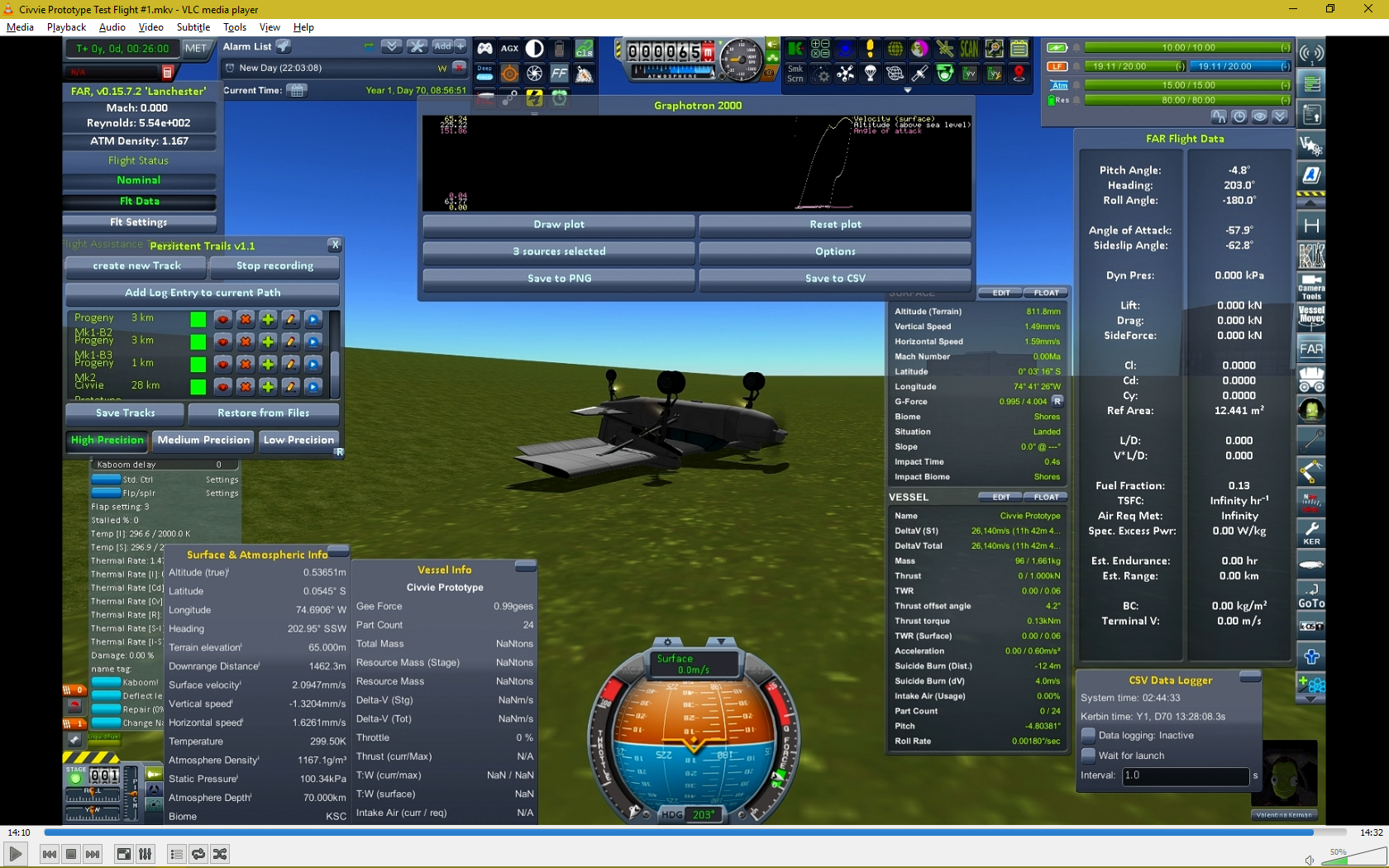The width and height of the screenshot is (1389, 868).
Task: Seek on the video progress bar
Action: [695, 832]
